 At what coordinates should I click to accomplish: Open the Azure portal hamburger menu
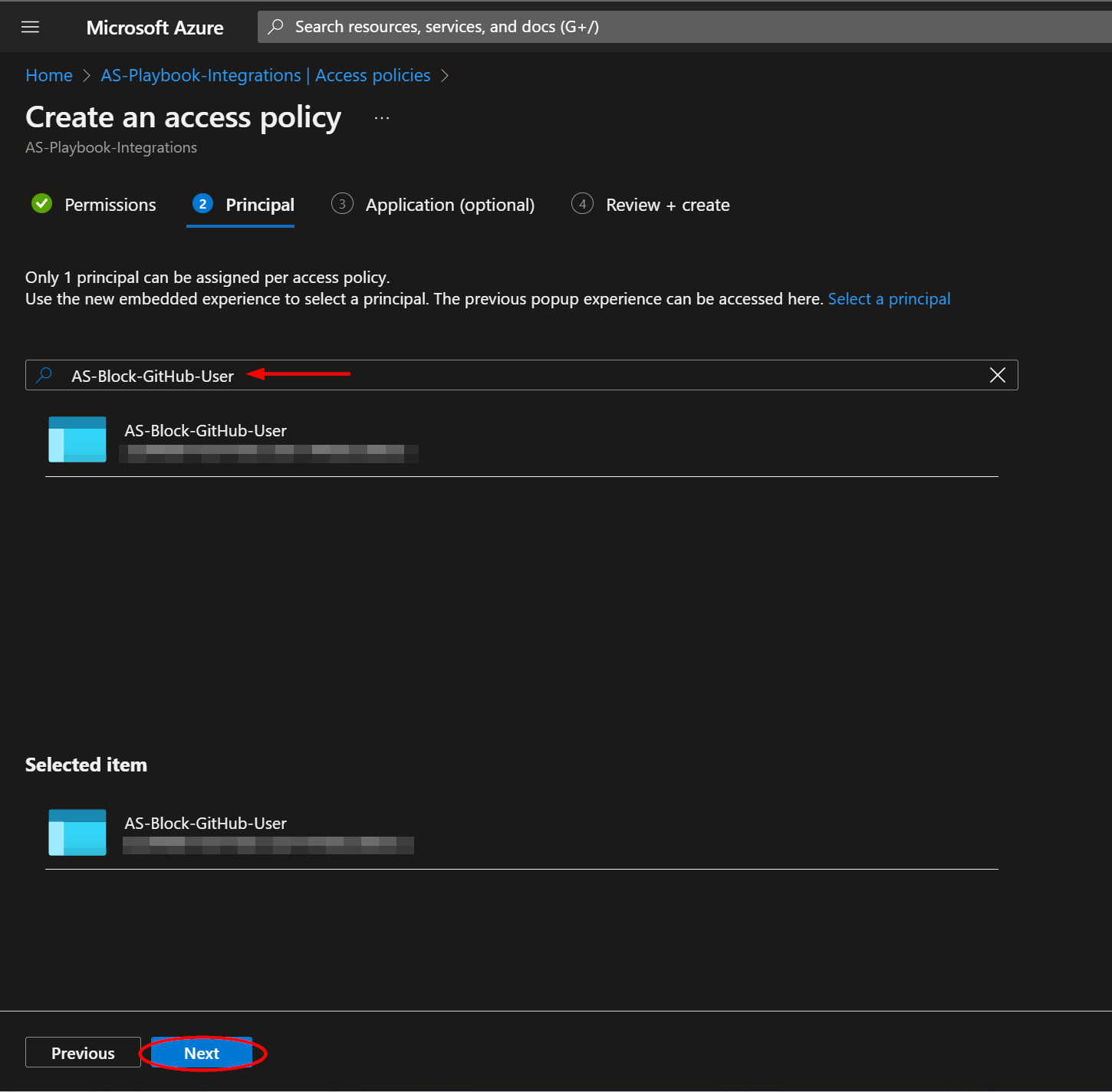coord(30,27)
